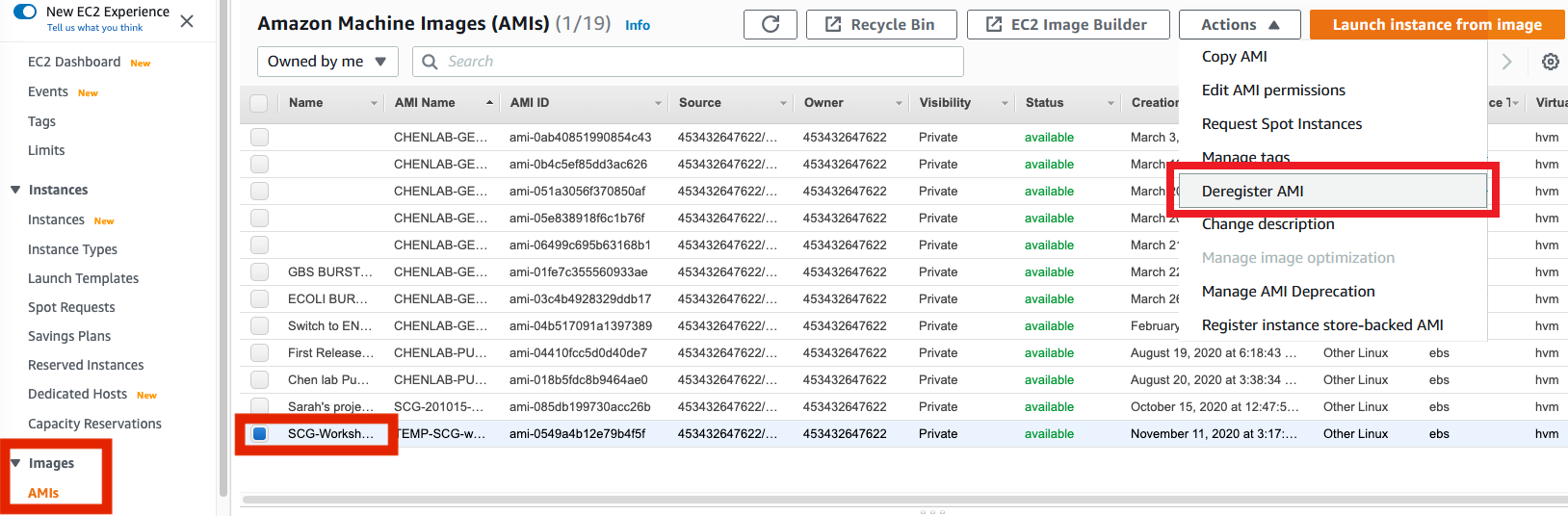Open Savings Plans in sidebar

(69, 336)
